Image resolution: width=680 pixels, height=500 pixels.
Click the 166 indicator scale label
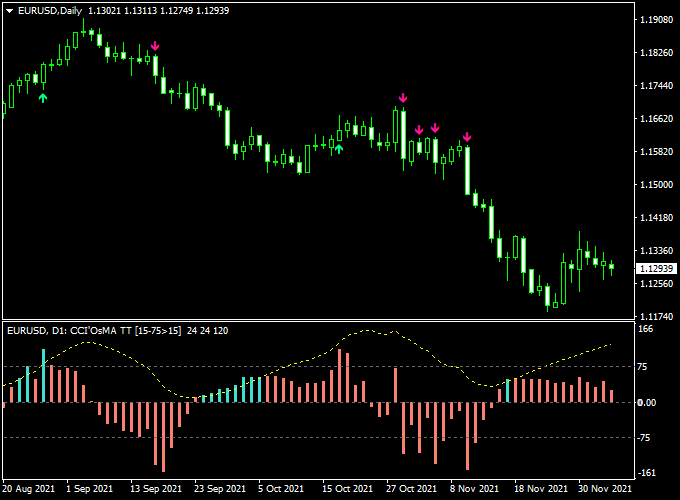[646, 329]
